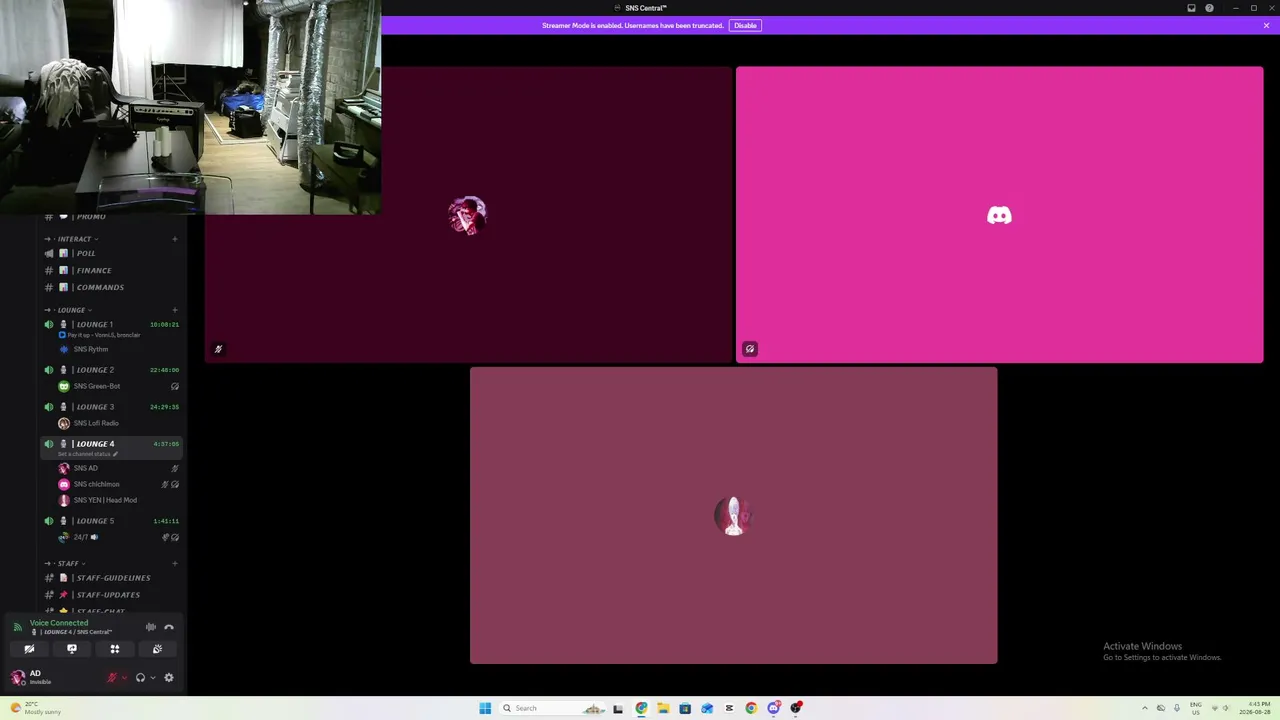This screenshot has width=1280, height=720.
Task: Open the Activities launcher button
Action: pos(115,649)
